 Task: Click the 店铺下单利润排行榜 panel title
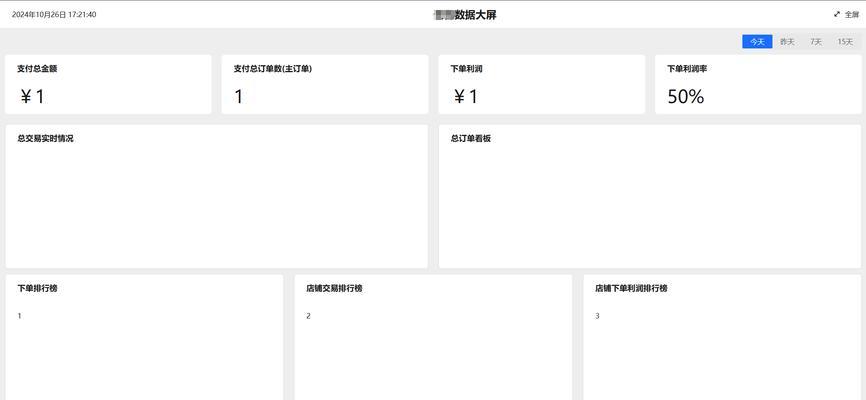[631, 288]
